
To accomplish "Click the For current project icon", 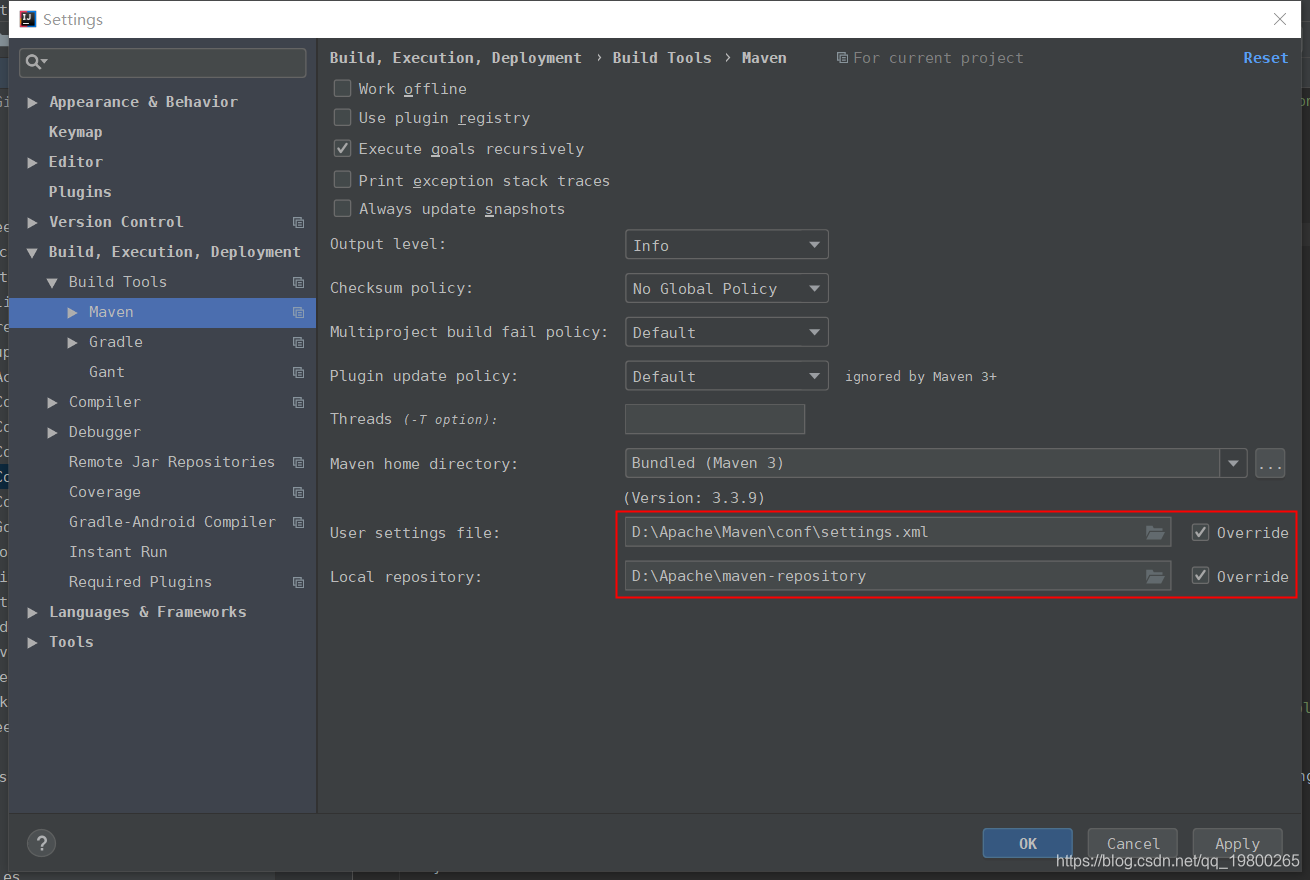I will pos(842,58).
